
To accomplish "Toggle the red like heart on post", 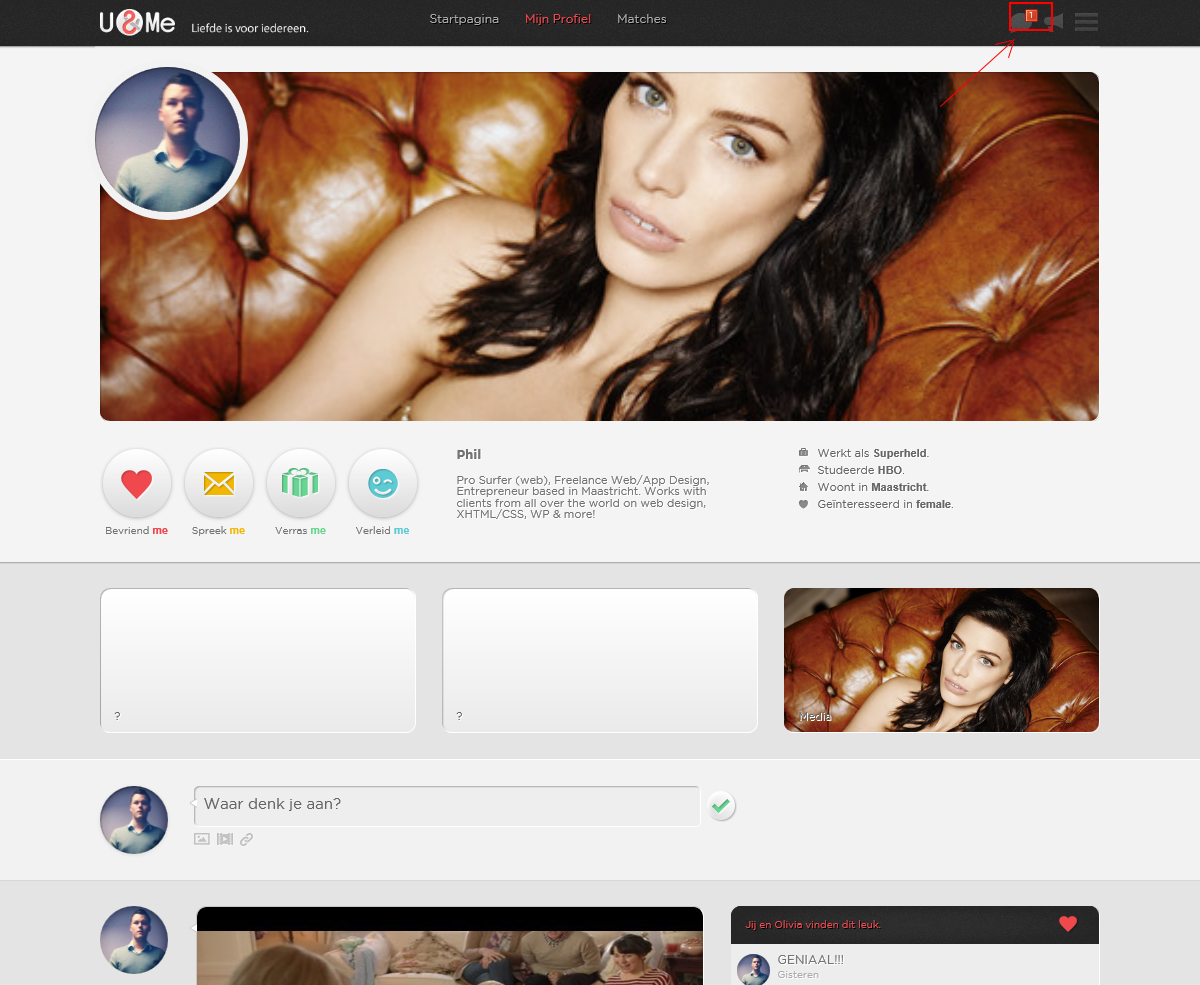I will (1068, 924).
